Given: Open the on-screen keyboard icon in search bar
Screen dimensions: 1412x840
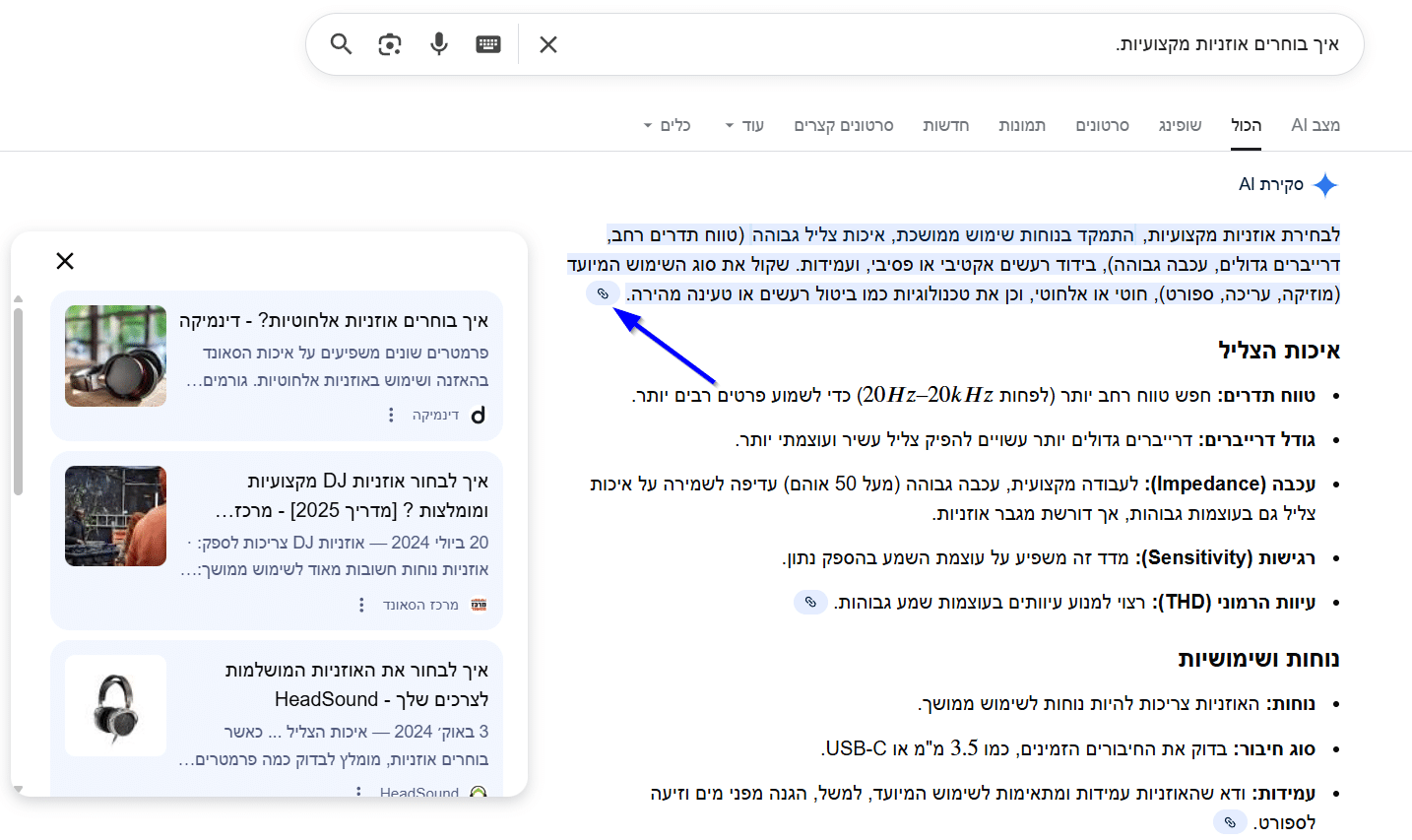Looking at the screenshot, I should coord(488,44).
